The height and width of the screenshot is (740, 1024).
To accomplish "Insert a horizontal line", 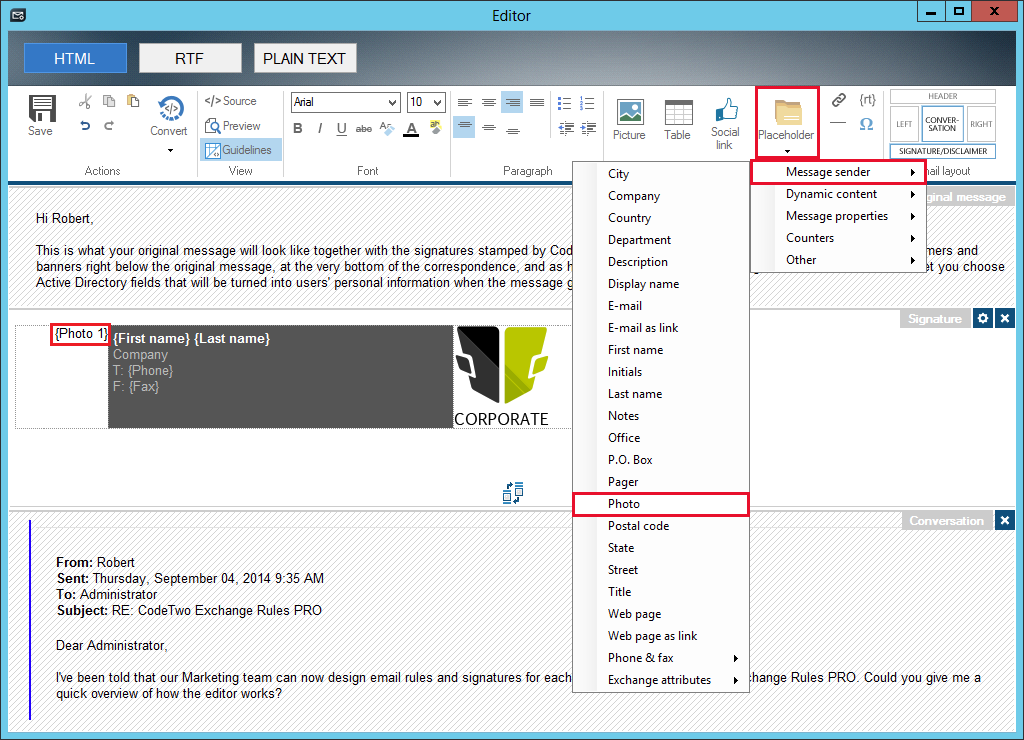I will click(x=839, y=123).
